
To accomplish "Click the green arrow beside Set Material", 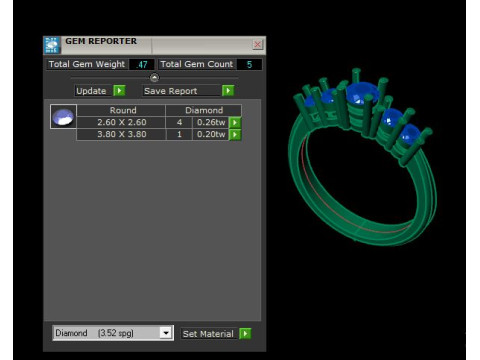I will click(x=245, y=333).
